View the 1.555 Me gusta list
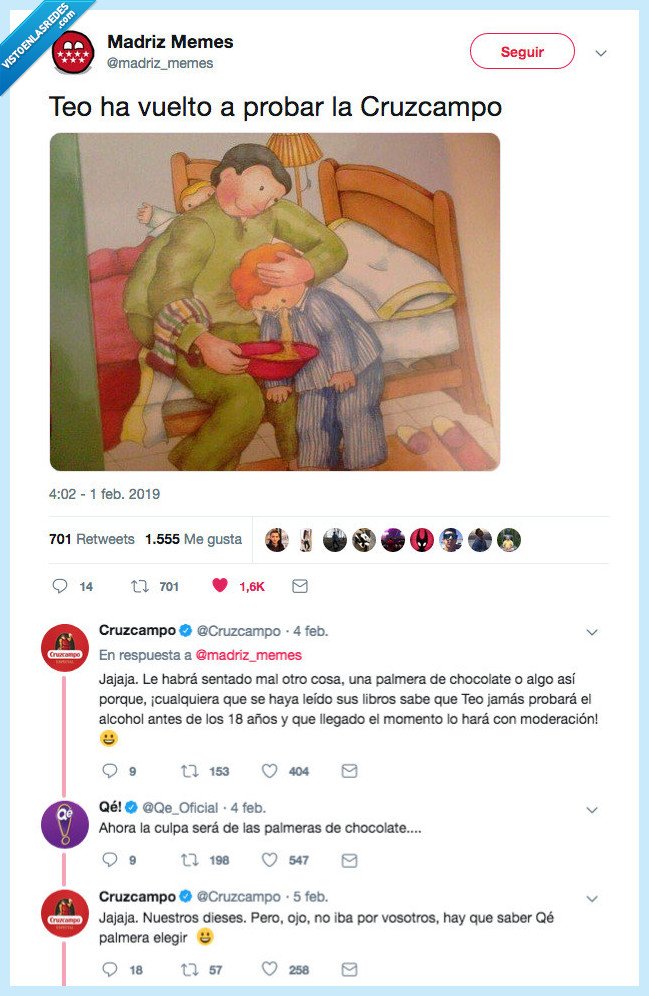 (x=193, y=539)
